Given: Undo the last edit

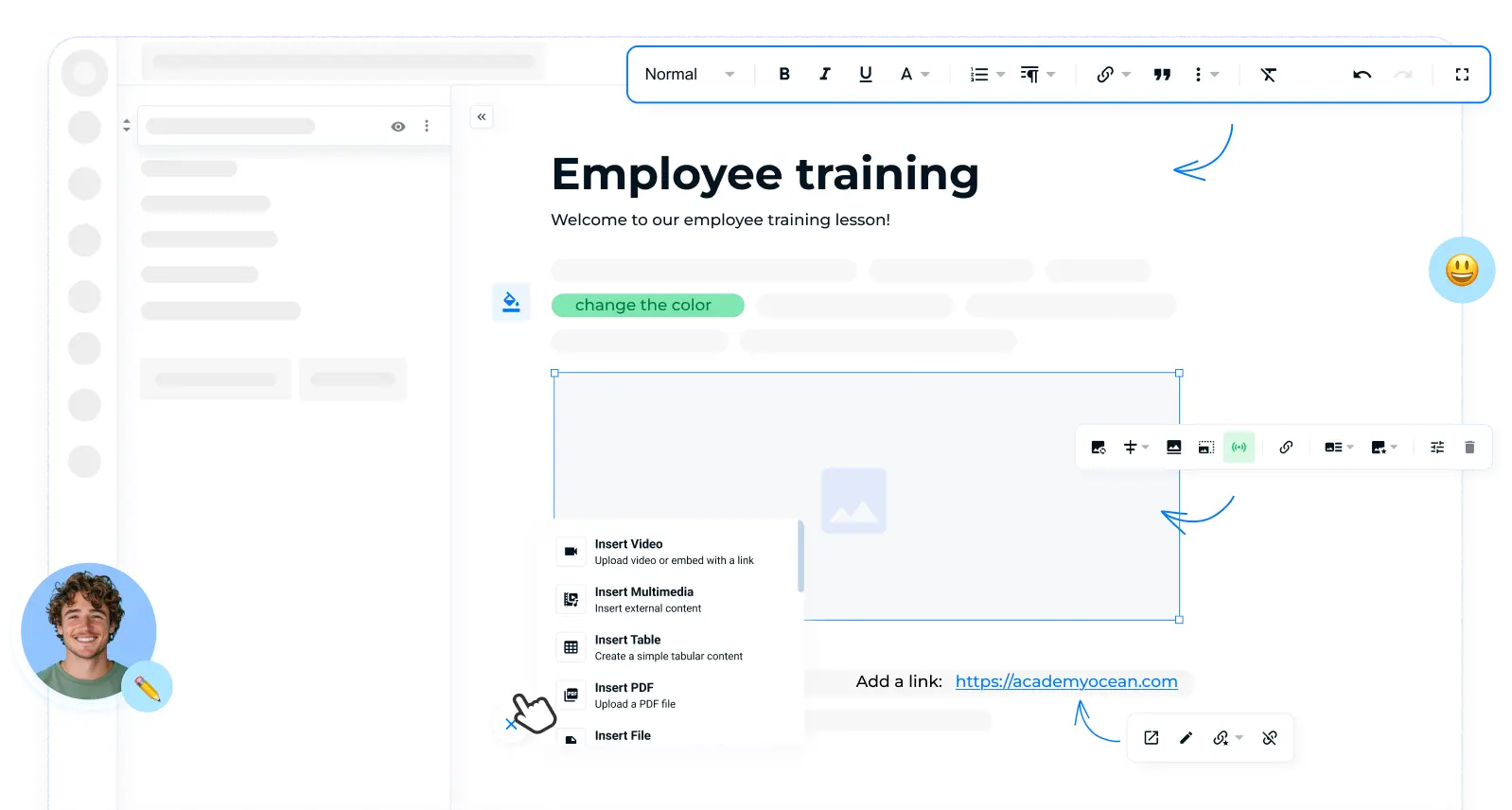Looking at the screenshot, I should 1362,74.
